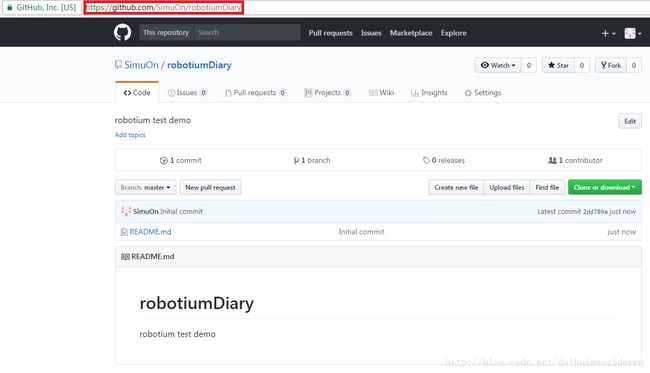Click the README.md file icon in file list
This screenshot has height=373, width=650.
(x=124, y=232)
